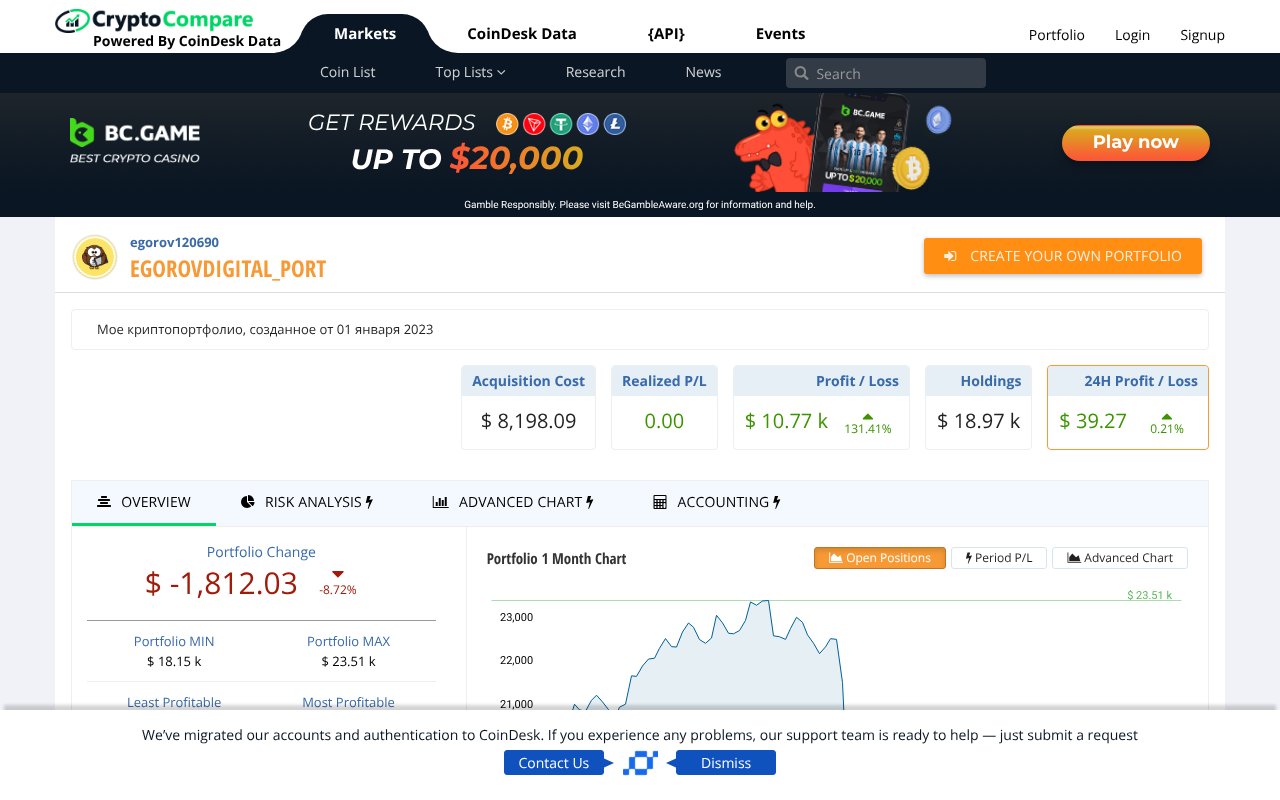The width and height of the screenshot is (1280, 800).
Task: Click the bar chart icon for Advanced Chart
Action: tap(441, 501)
